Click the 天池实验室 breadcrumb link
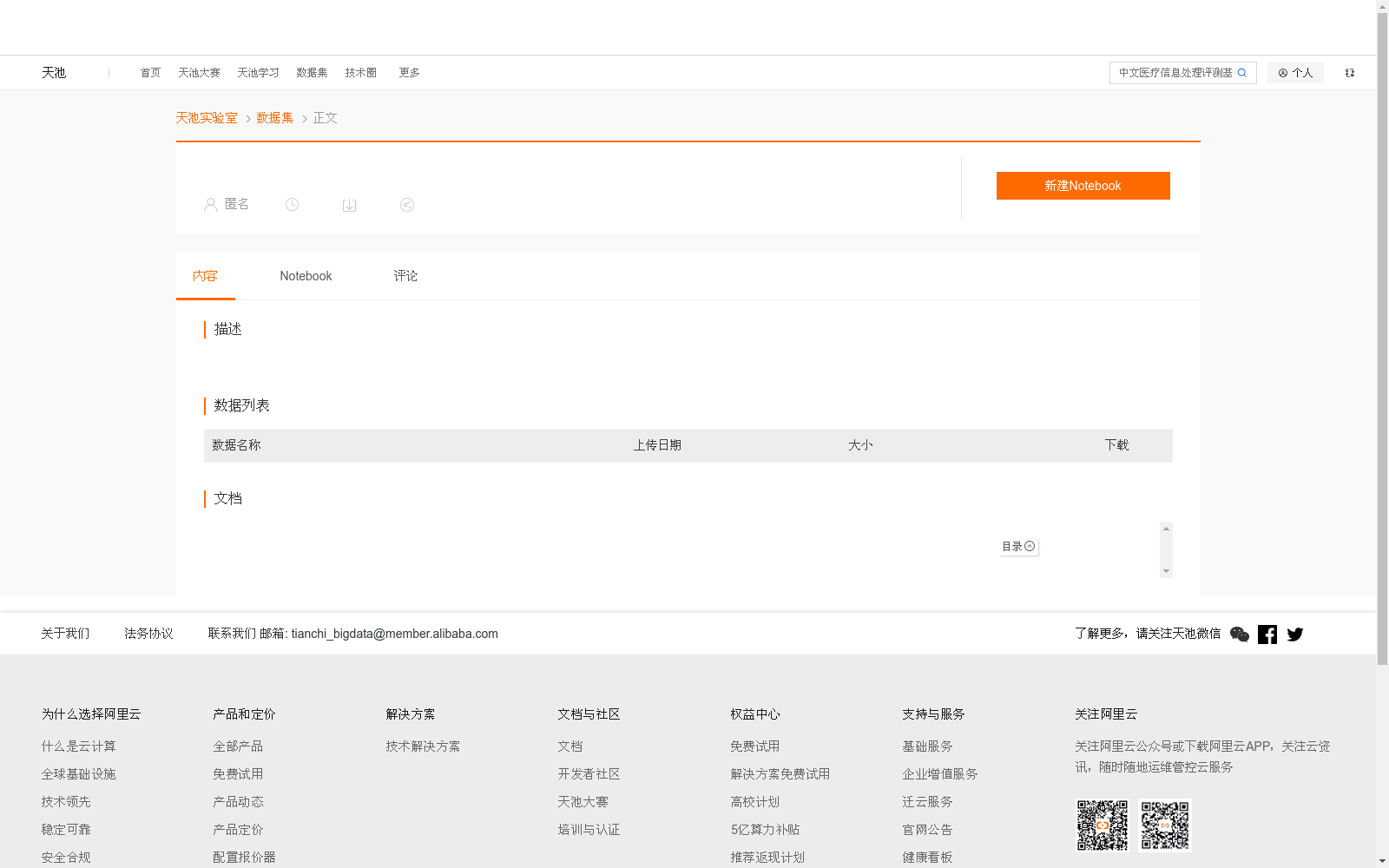The image size is (1389, 868). (207, 118)
